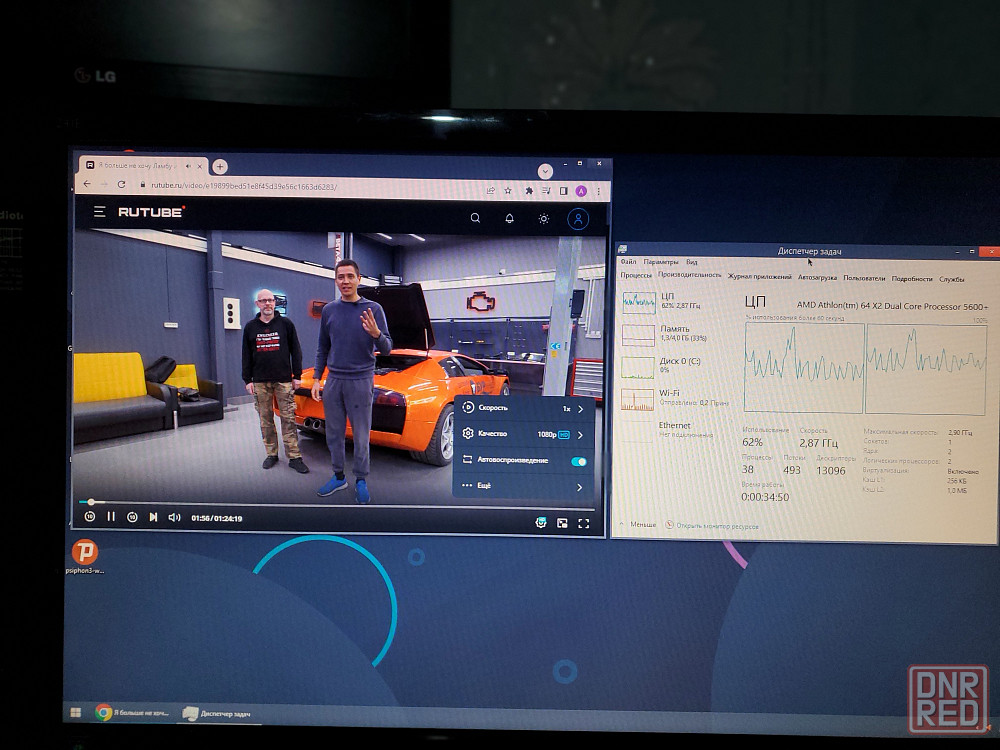Select Диск 0 (C:) performance item
The width and height of the screenshot is (1000, 750).
[676, 365]
